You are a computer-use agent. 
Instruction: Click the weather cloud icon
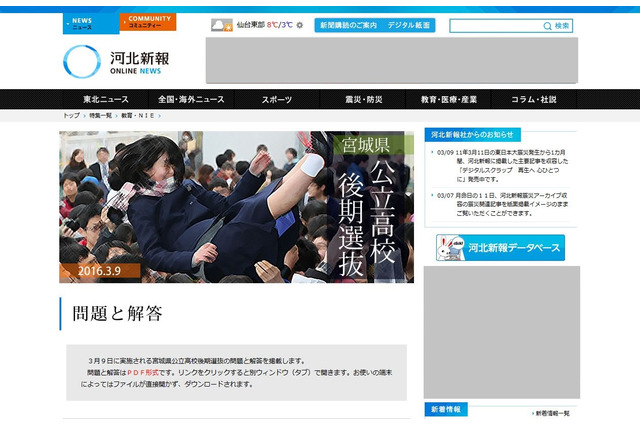coord(222,25)
